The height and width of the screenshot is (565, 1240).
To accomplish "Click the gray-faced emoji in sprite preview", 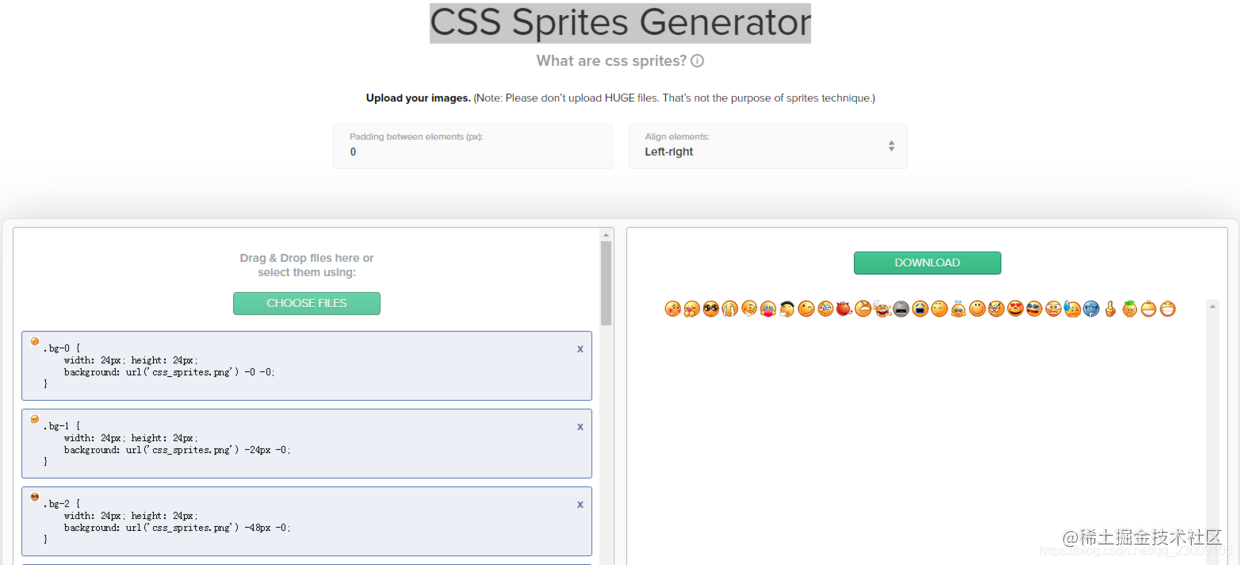I will [901, 309].
